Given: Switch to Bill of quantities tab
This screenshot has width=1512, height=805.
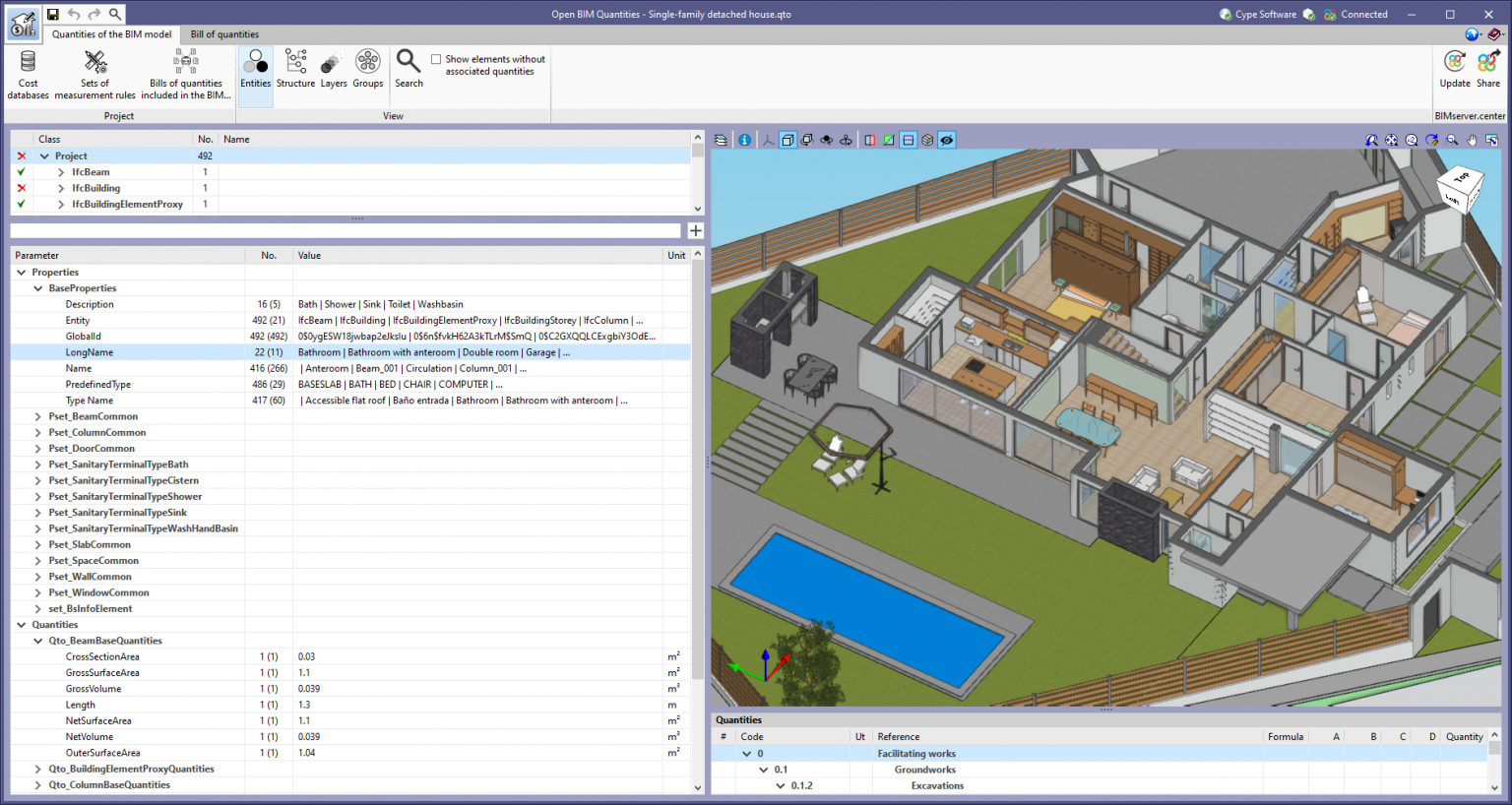Looking at the screenshot, I should pyautogui.click(x=224, y=34).
